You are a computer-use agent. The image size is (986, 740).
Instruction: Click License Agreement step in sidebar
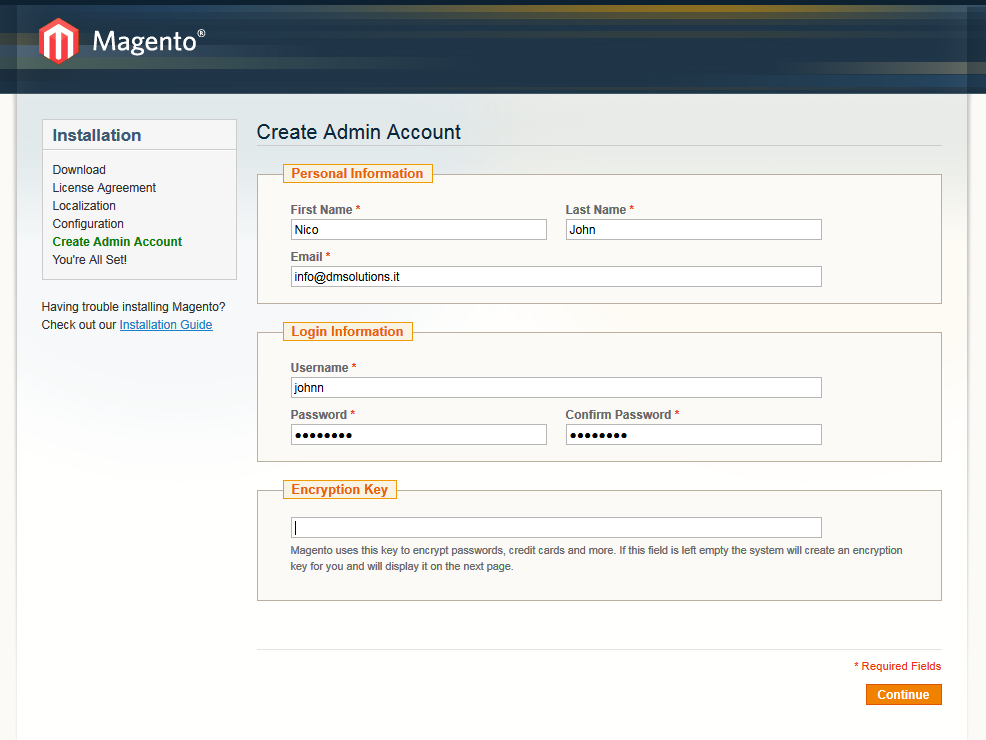[x=104, y=187]
